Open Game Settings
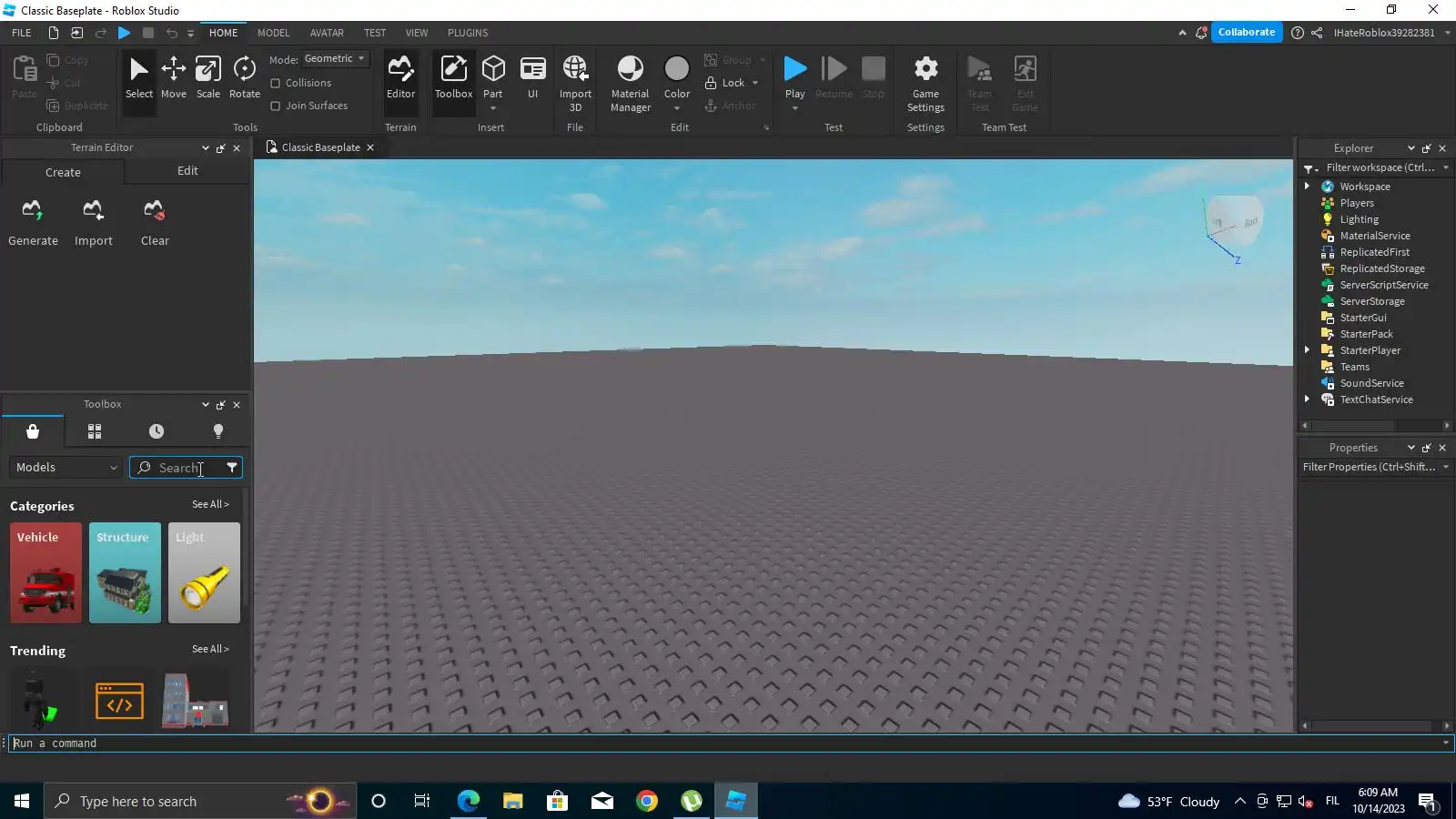Image resolution: width=1456 pixels, height=819 pixels. 925,84
